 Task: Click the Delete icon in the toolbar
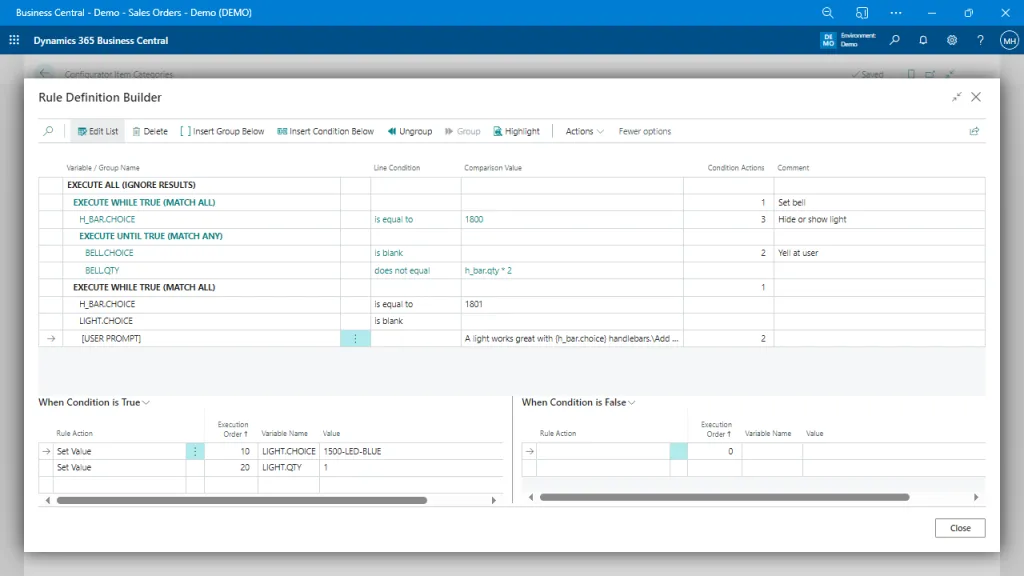tap(148, 131)
